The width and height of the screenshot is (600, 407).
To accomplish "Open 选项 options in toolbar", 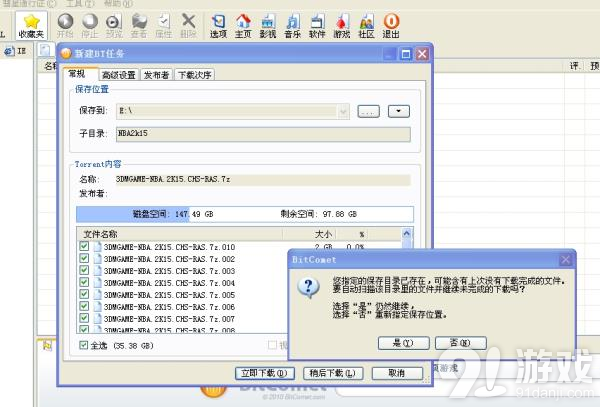I will pos(218,25).
